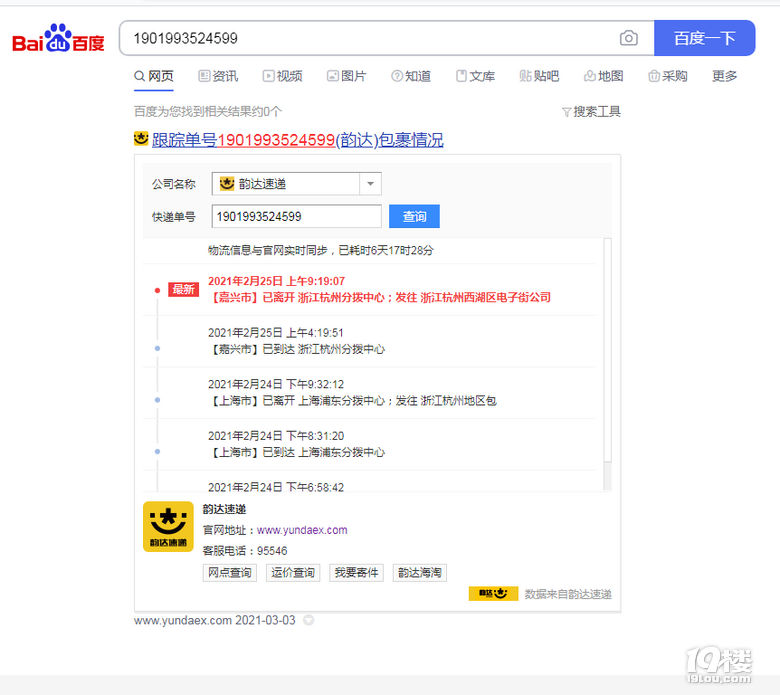This screenshot has width=780, height=695.
Task: Click the dropdown arrow next to 韵达速递
Action: tap(370, 184)
